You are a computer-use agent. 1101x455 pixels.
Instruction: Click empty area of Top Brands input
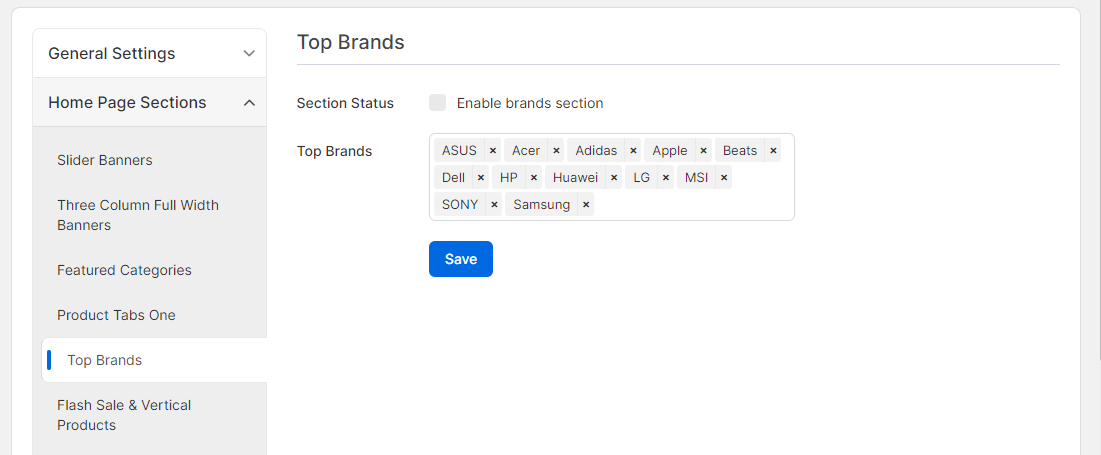690,205
